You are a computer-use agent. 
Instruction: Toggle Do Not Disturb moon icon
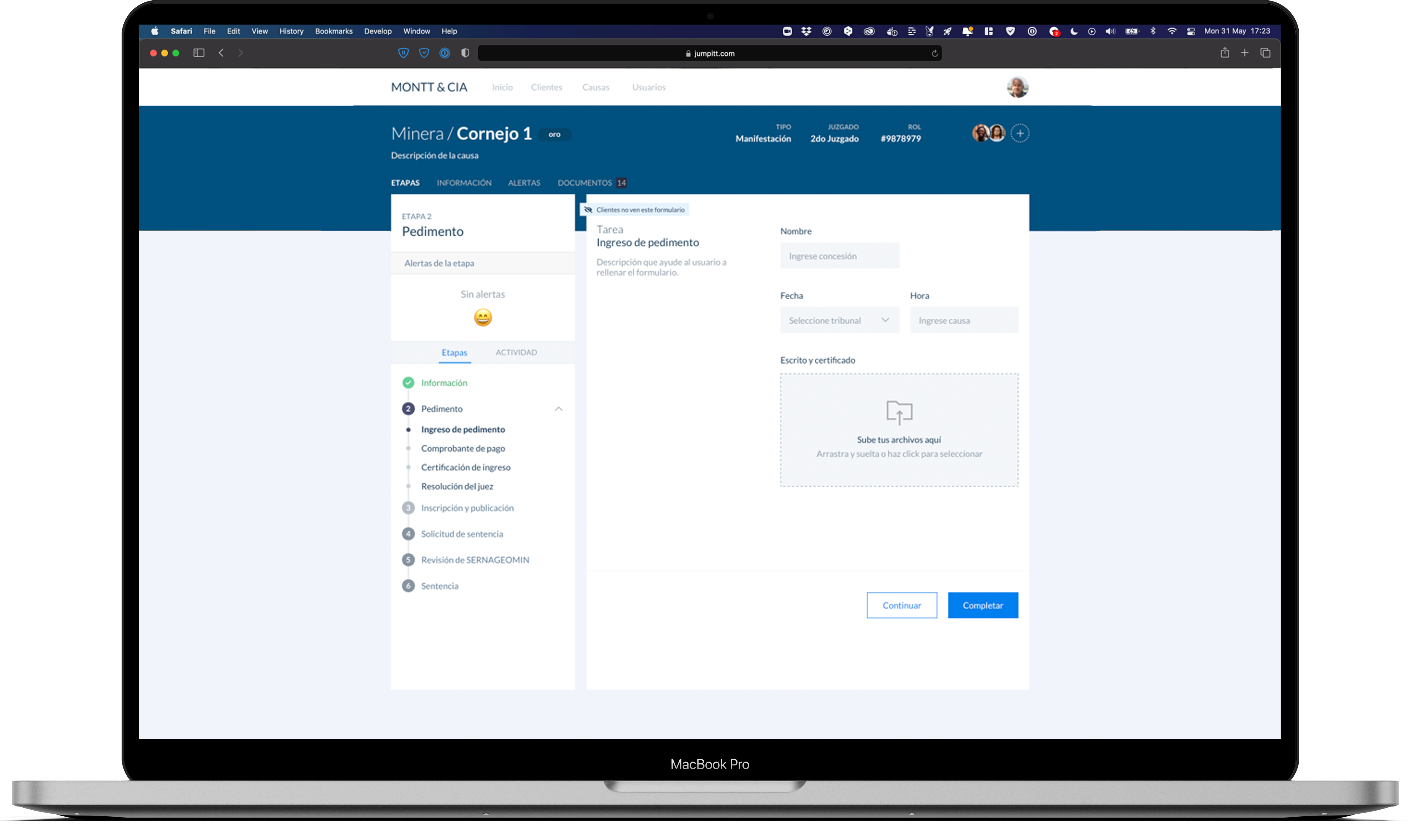[1073, 31]
